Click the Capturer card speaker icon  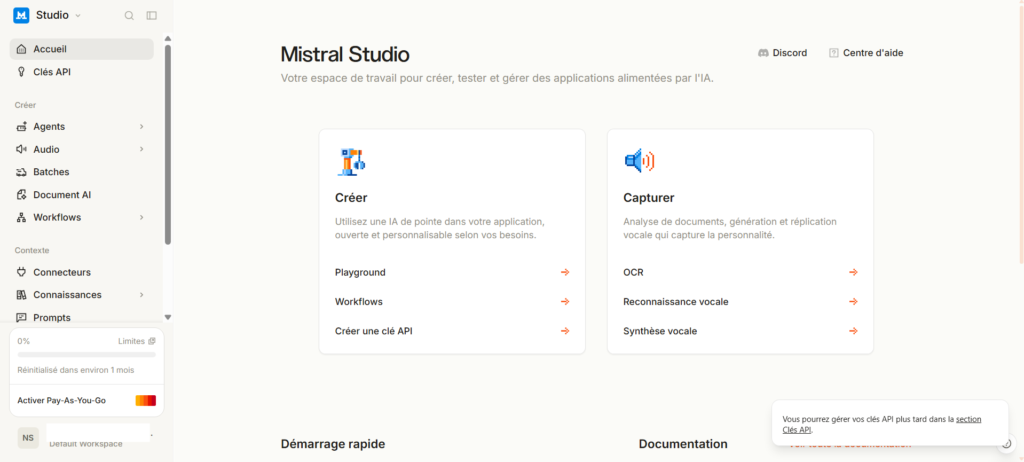(x=639, y=161)
